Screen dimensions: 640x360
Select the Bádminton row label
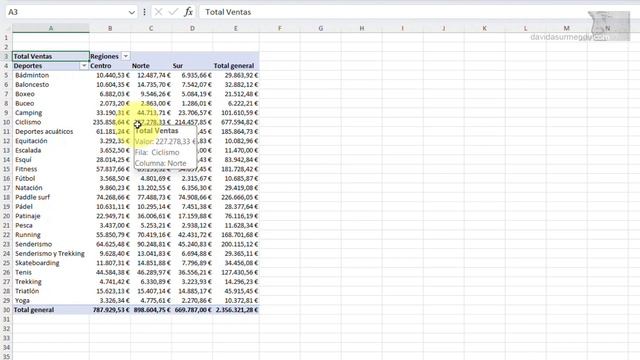pos(32,75)
